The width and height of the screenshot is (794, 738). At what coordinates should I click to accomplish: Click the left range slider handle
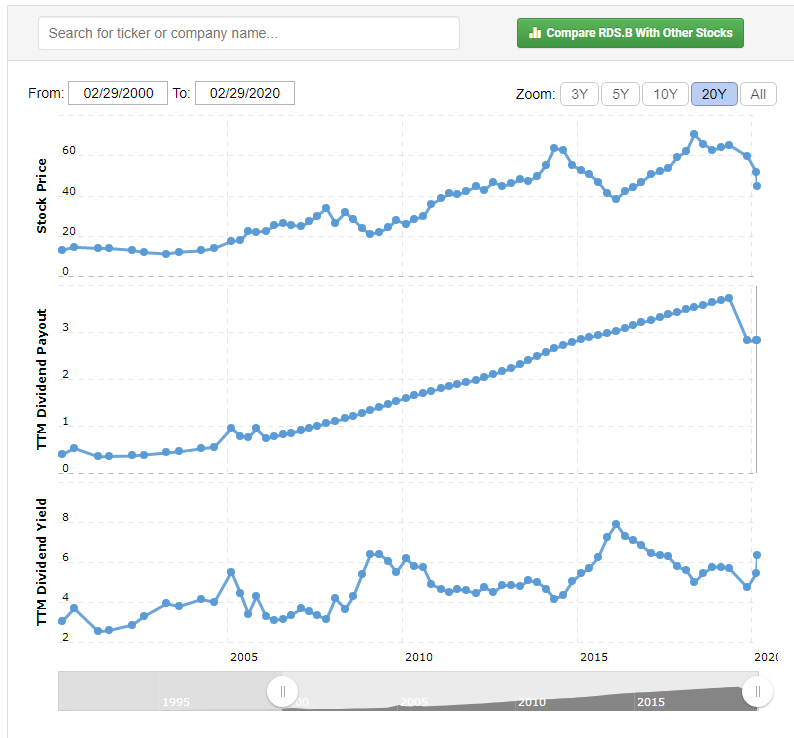click(283, 691)
